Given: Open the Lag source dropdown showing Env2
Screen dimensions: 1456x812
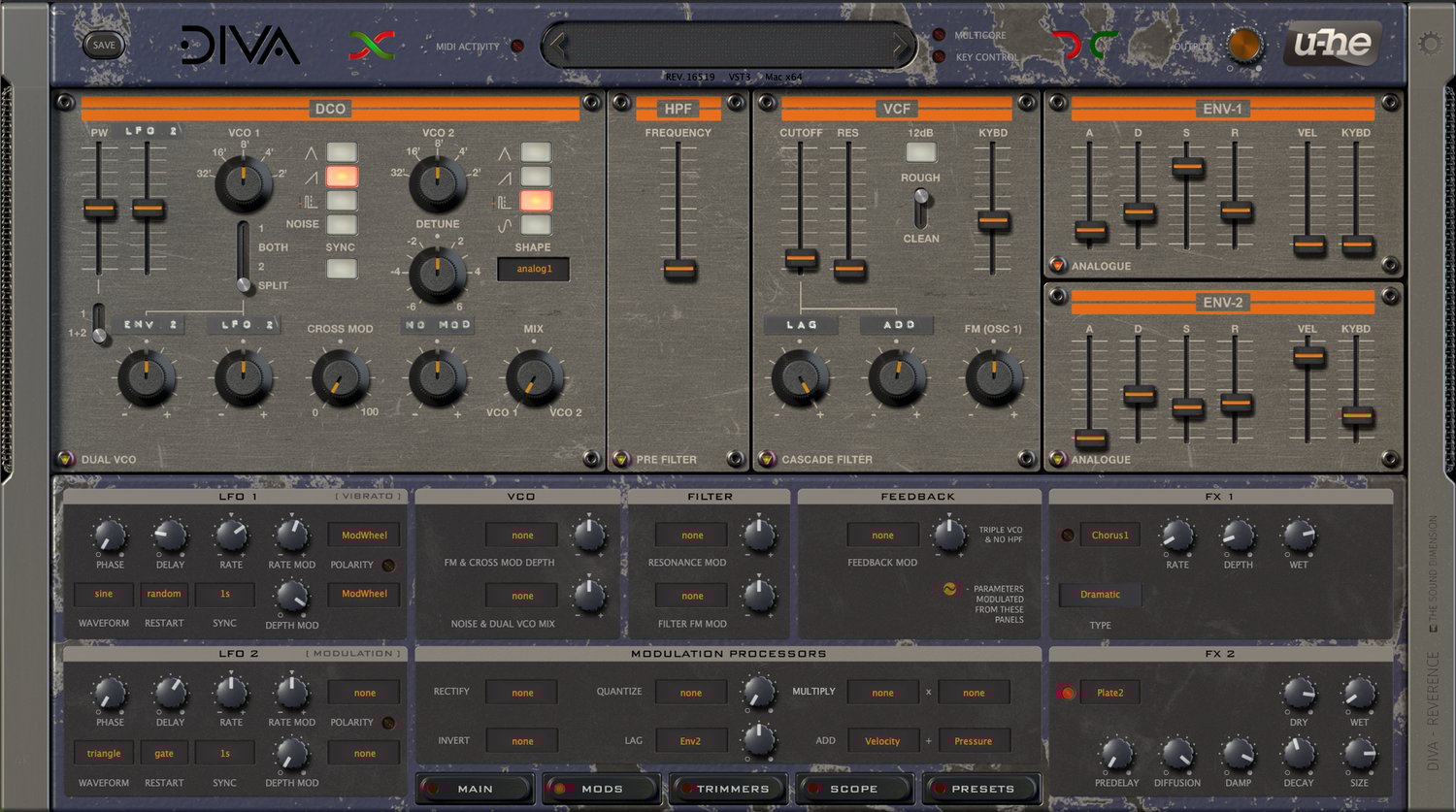Looking at the screenshot, I should tap(690, 741).
